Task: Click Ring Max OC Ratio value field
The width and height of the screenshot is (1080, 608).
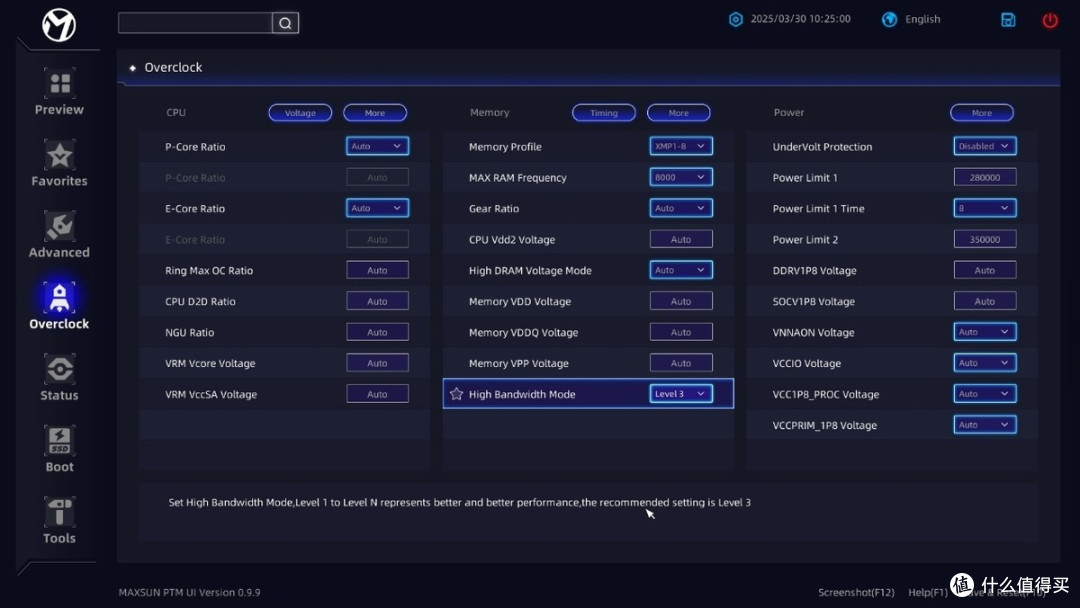Action: (377, 270)
